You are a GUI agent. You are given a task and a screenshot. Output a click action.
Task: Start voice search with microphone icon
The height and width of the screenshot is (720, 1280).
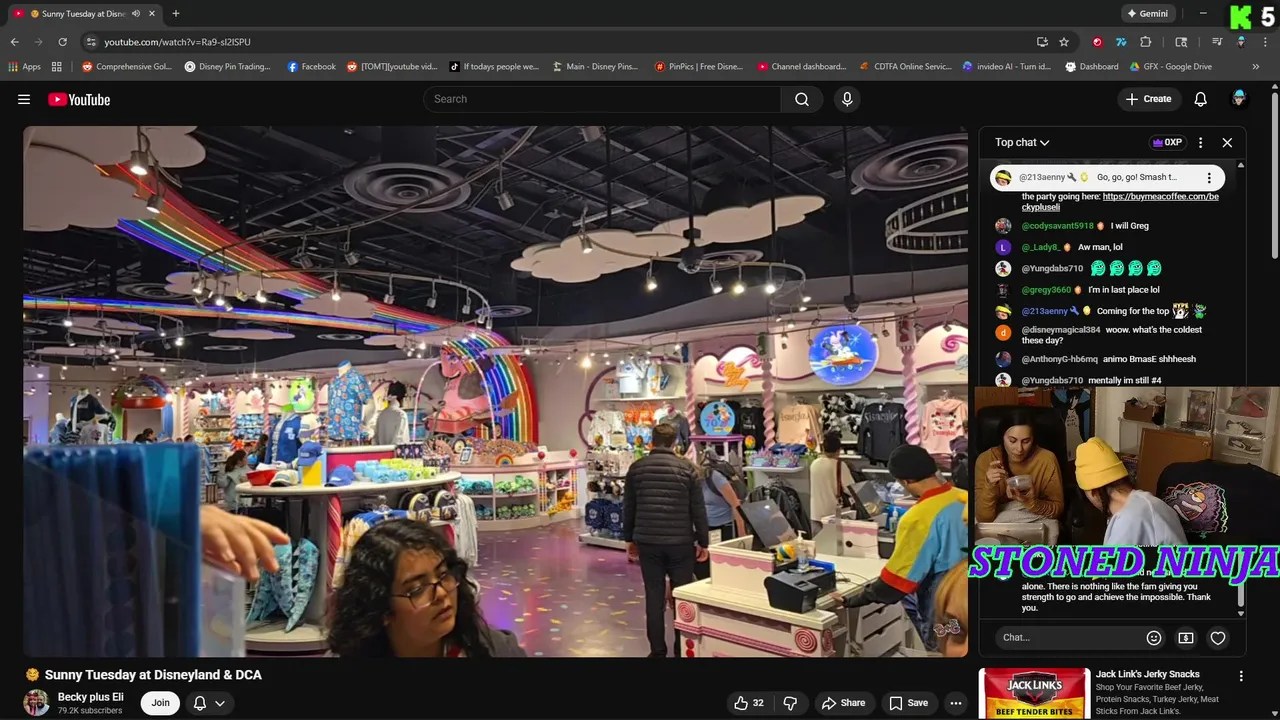coord(847,99)
